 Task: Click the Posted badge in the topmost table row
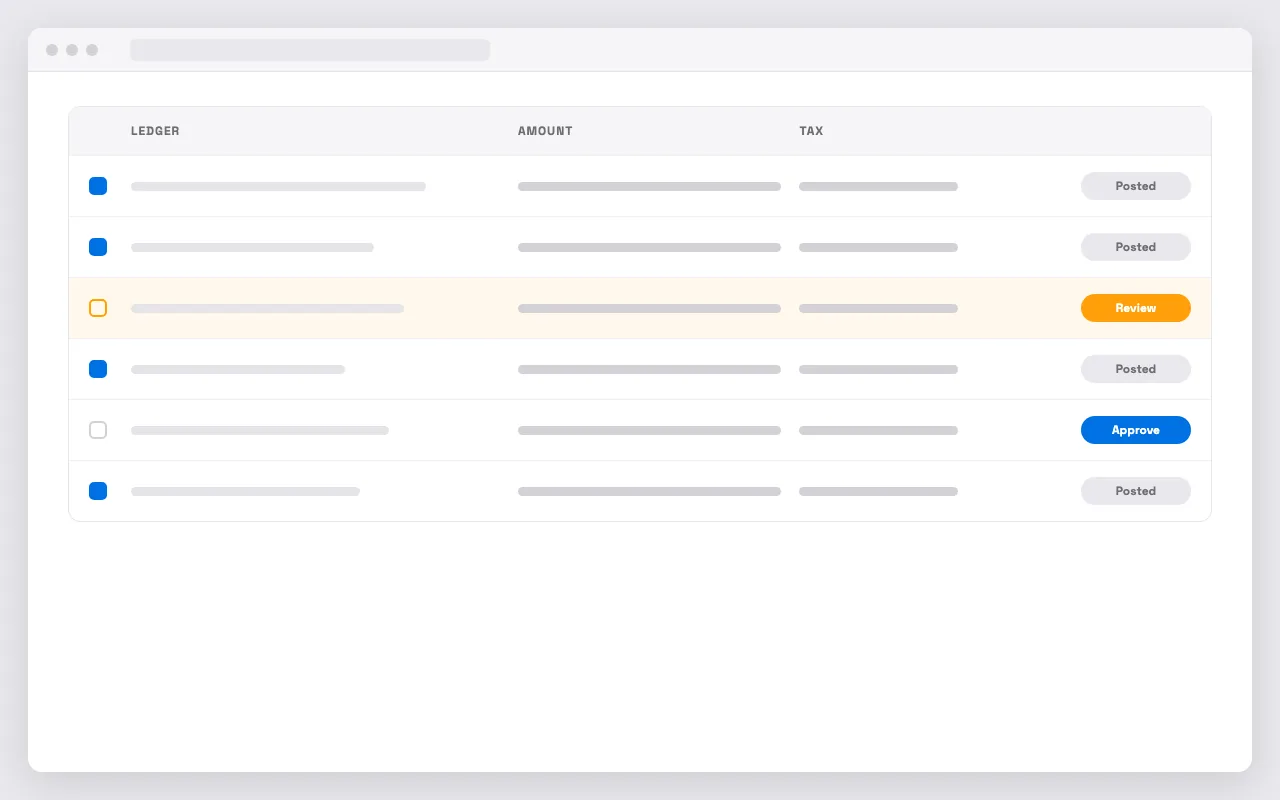point(1135,186)
